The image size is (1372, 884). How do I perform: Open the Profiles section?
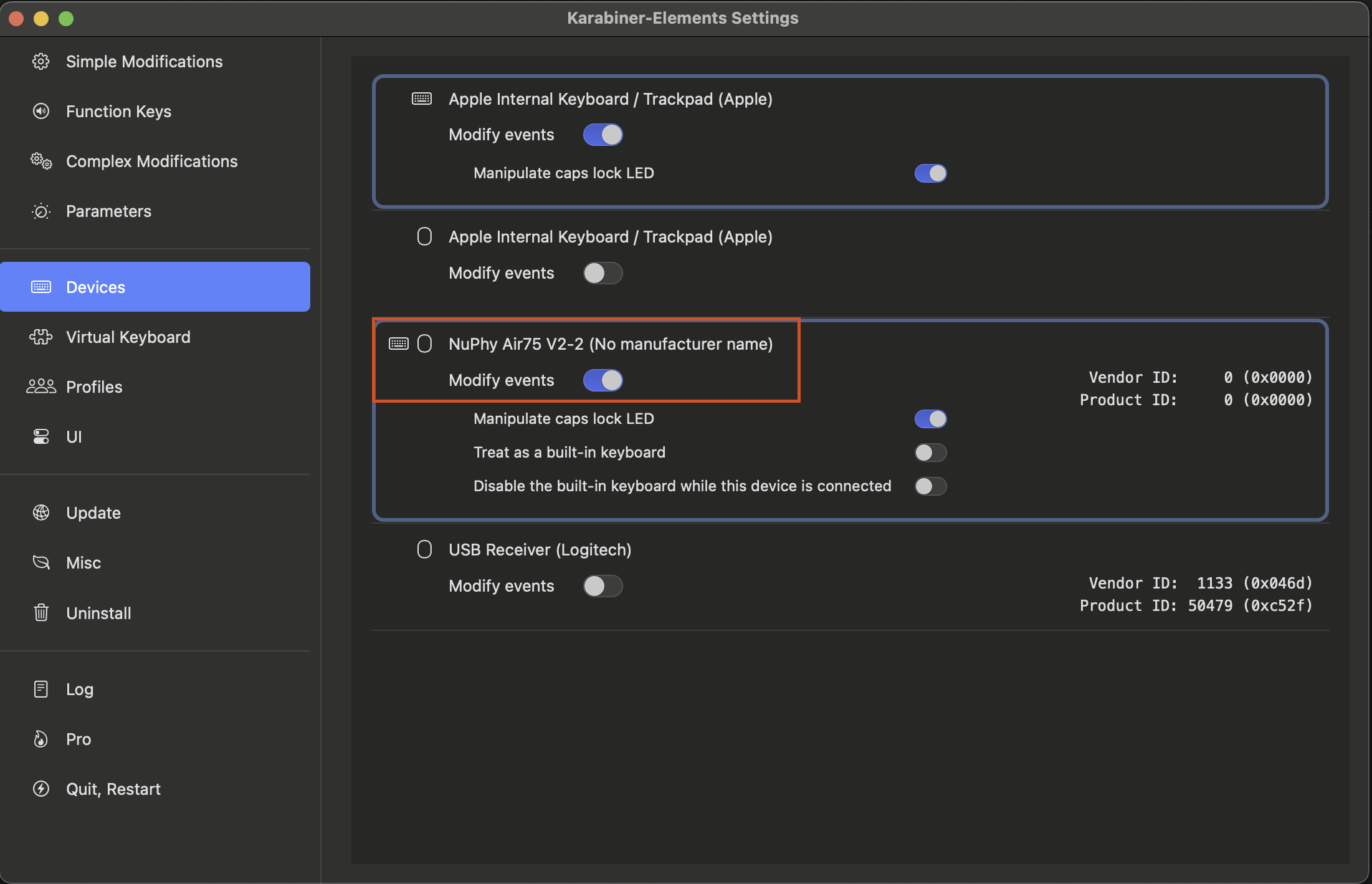[x=155, y=387]
